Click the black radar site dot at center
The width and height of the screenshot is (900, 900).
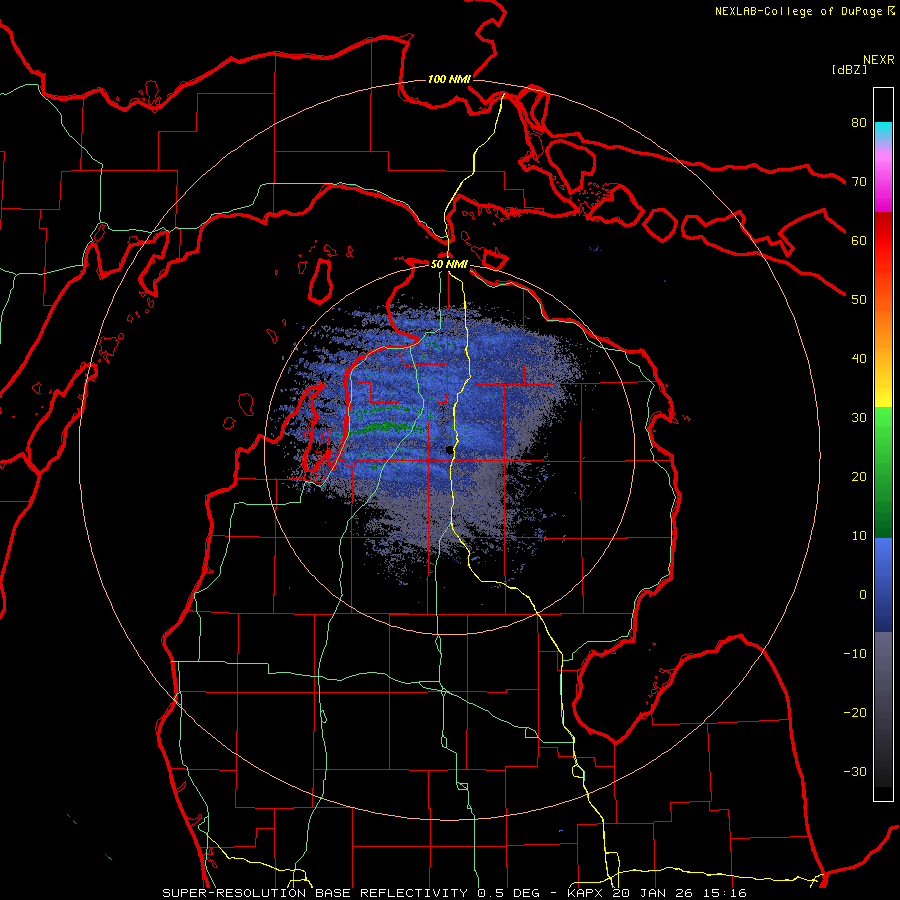[449, 450]
